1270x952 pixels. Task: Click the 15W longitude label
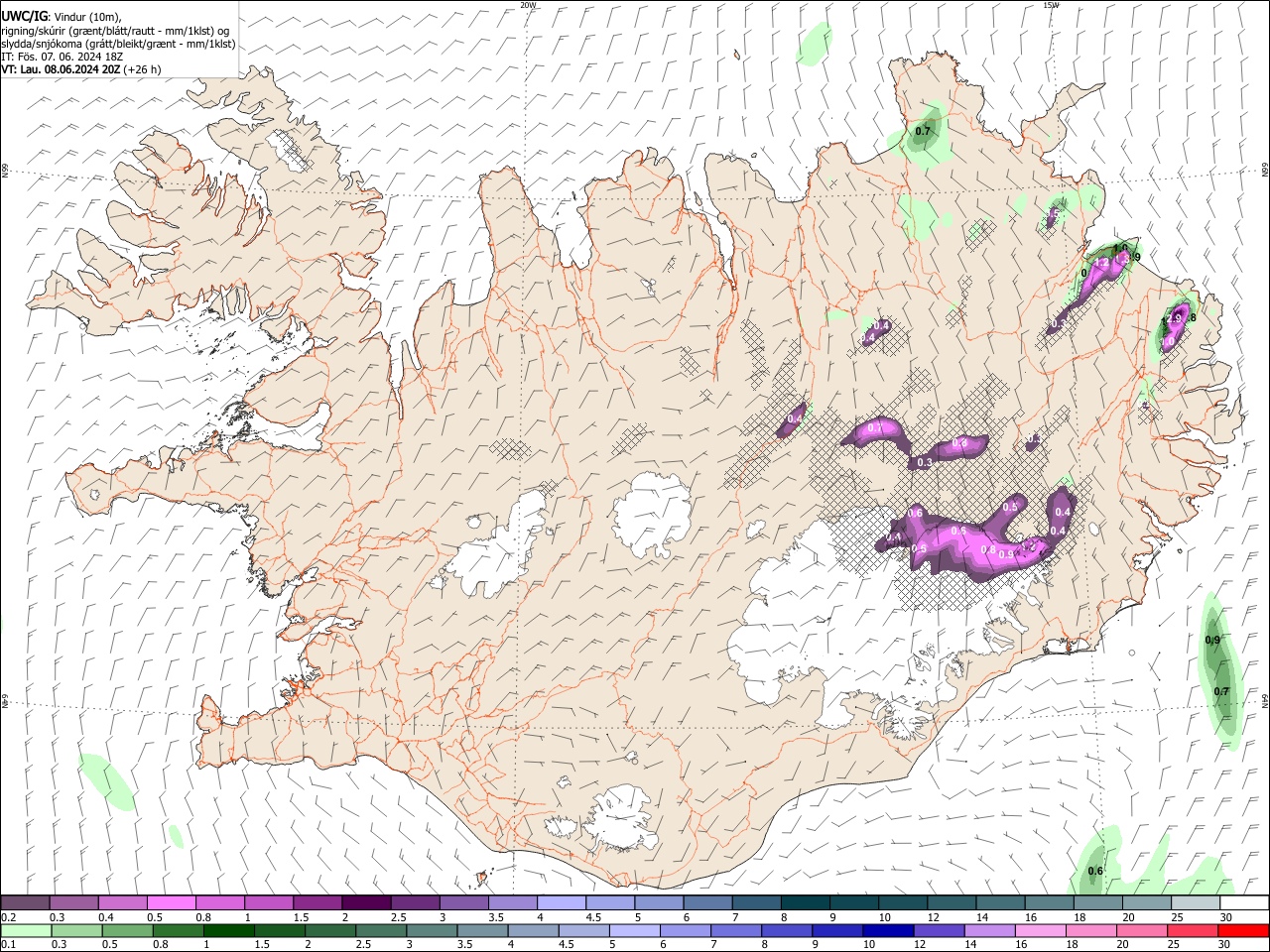1051,5
